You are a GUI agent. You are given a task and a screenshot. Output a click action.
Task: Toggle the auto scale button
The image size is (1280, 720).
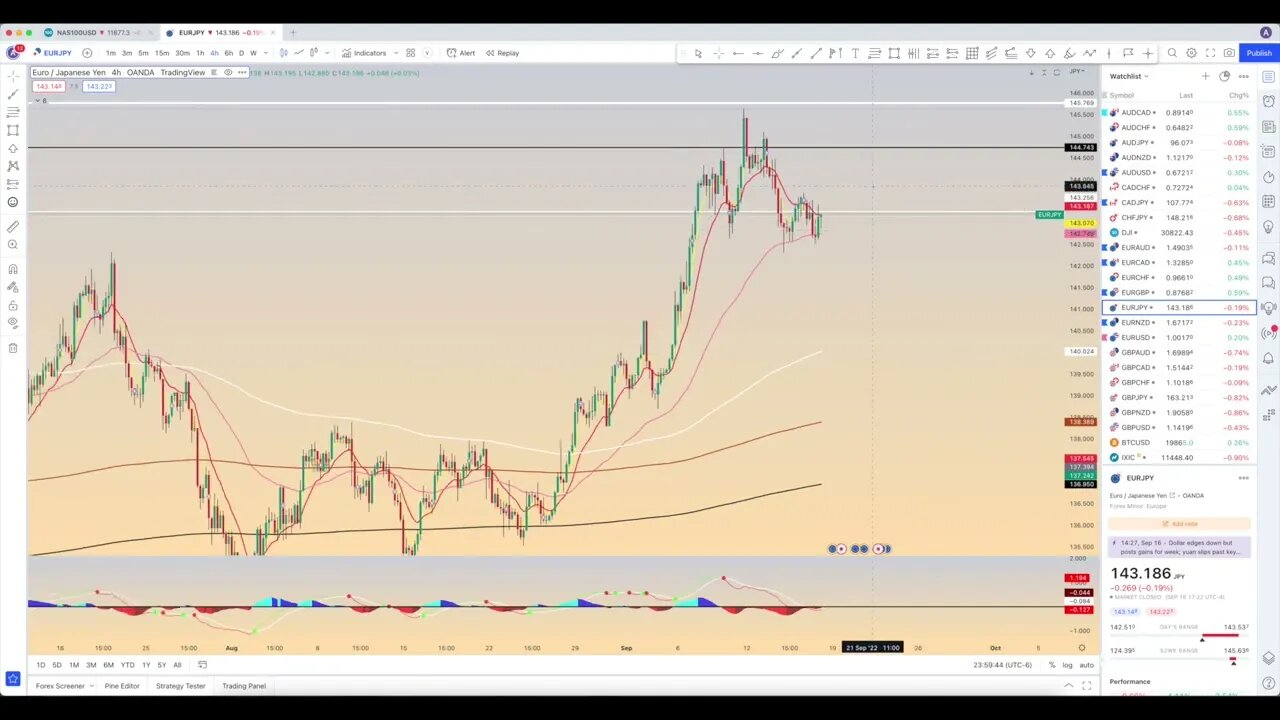point(1086,665)
